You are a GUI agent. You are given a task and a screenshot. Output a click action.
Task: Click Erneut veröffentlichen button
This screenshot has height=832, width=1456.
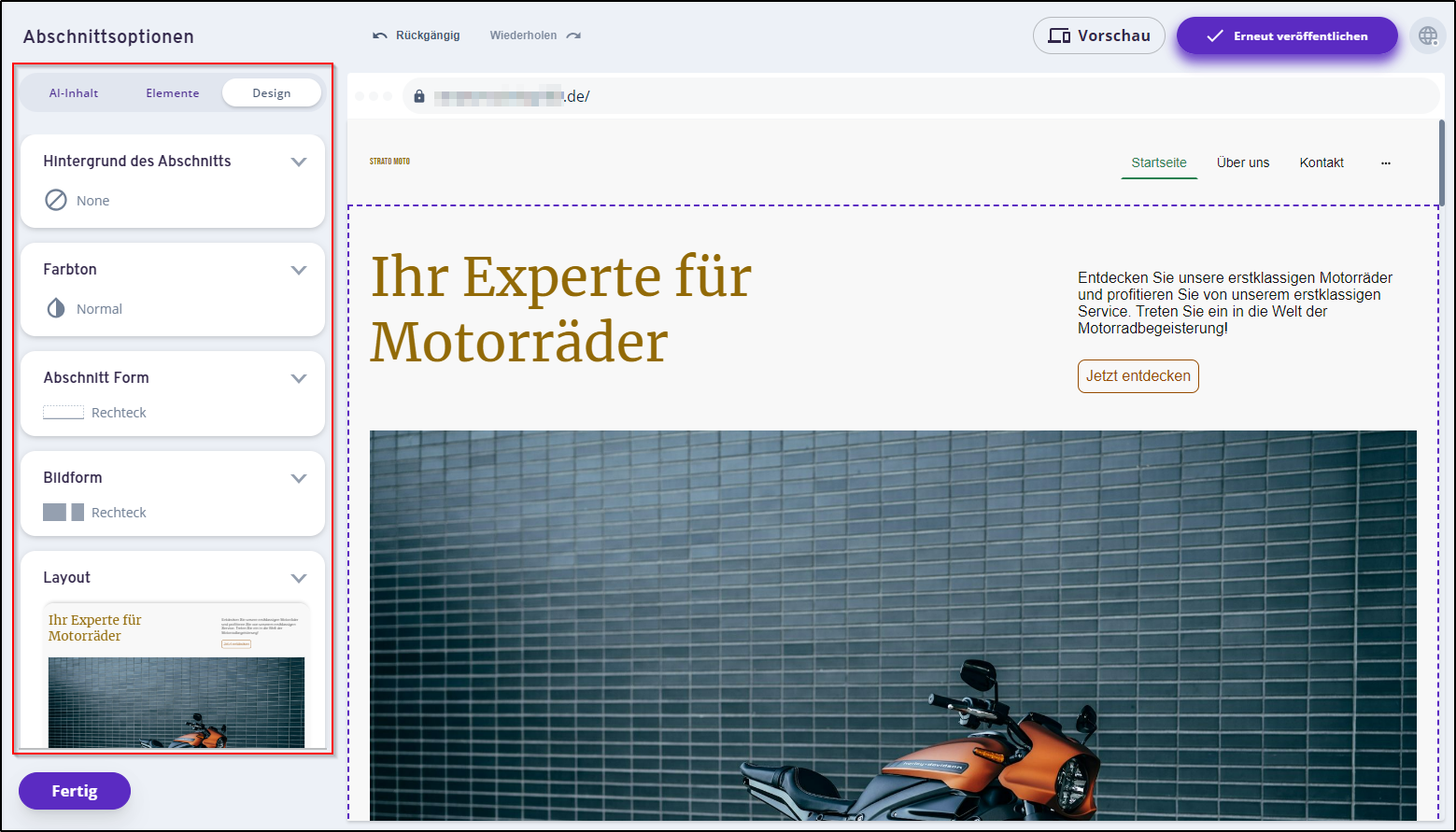[1287, 35]
